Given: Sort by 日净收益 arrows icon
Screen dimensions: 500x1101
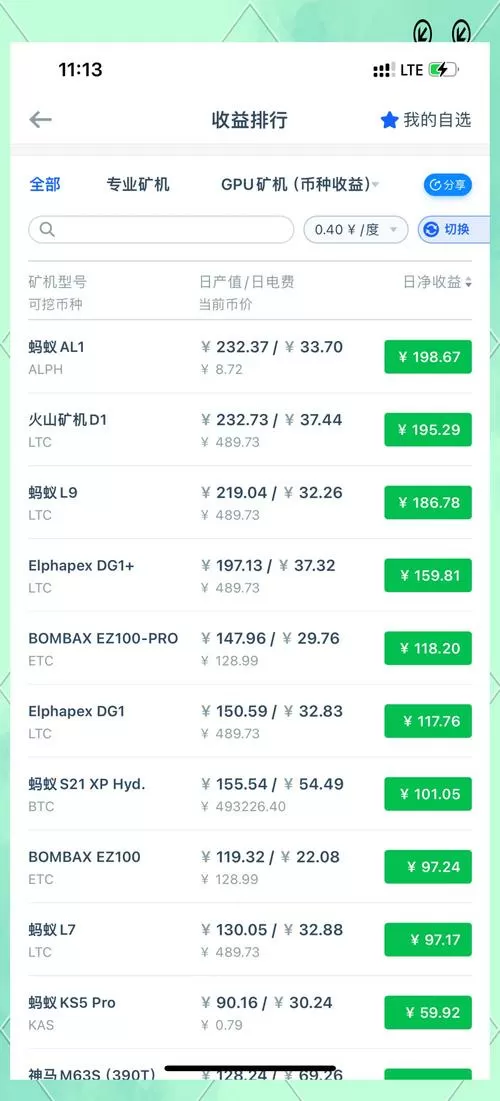Looking at the screenshot, I should [468, 282].
